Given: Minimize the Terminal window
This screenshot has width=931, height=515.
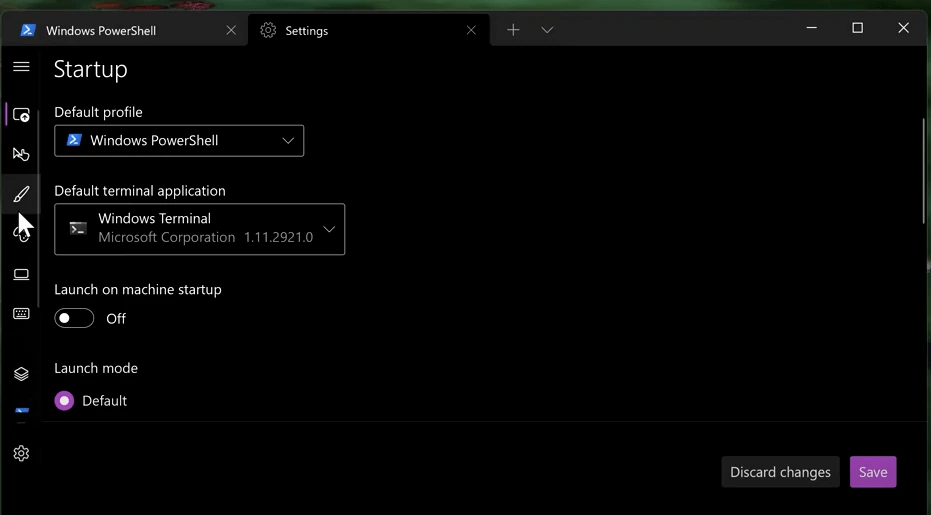Looking at the screenshot, I should pyautogui.click(x=812, y=28).
